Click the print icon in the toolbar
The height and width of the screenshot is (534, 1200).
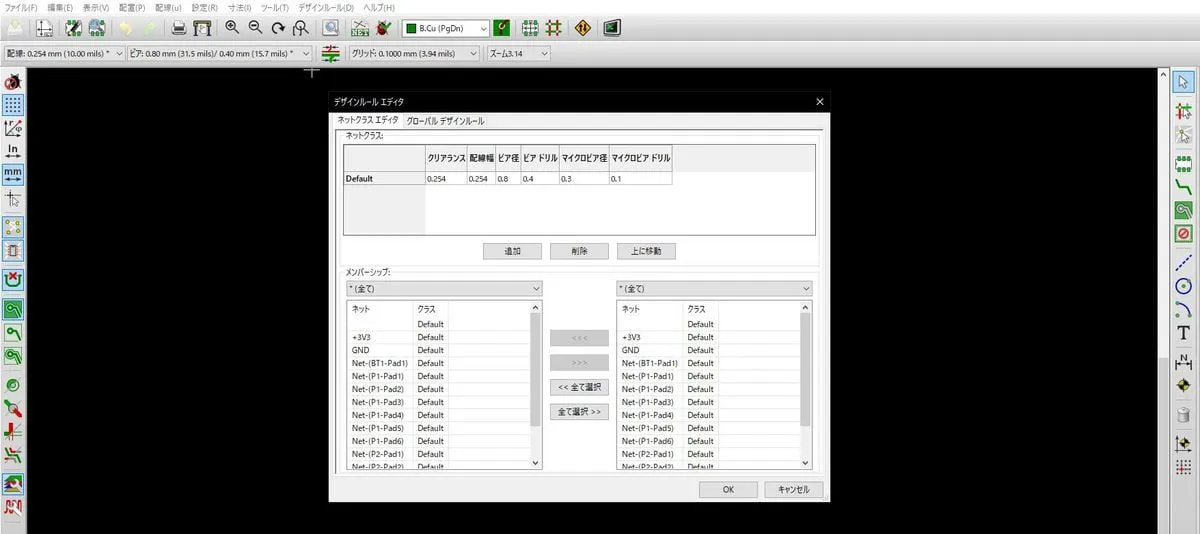177,28
